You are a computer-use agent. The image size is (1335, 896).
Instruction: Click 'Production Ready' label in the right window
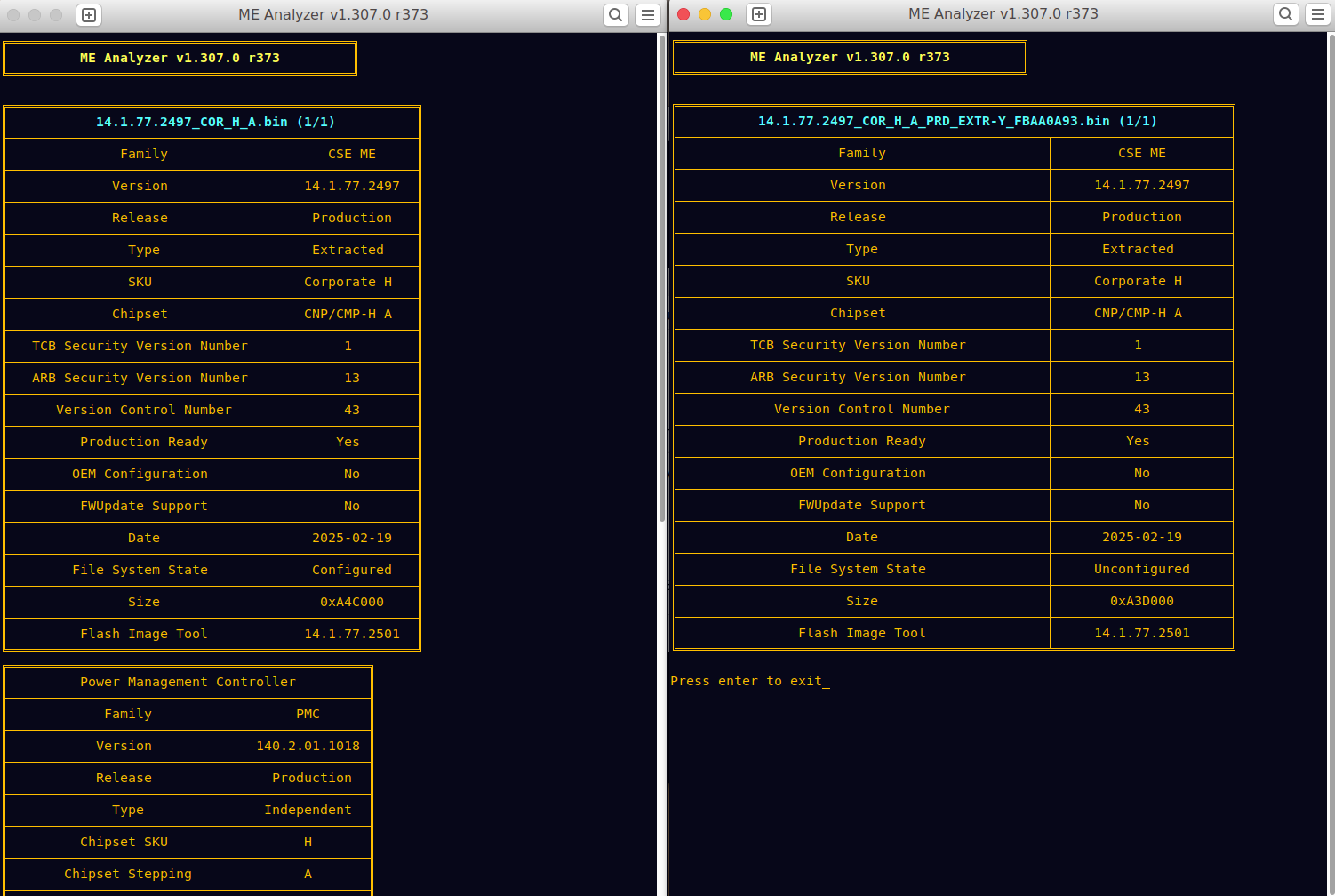pos(862,441)
